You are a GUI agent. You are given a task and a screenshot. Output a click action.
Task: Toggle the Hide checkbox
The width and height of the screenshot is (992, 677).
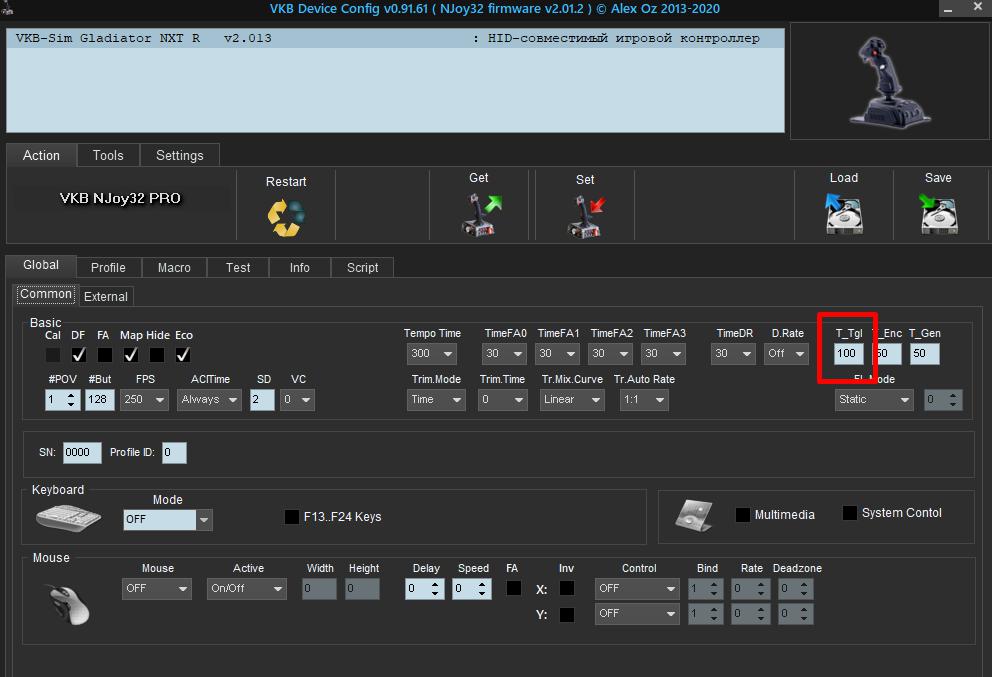tap(156, 355)
